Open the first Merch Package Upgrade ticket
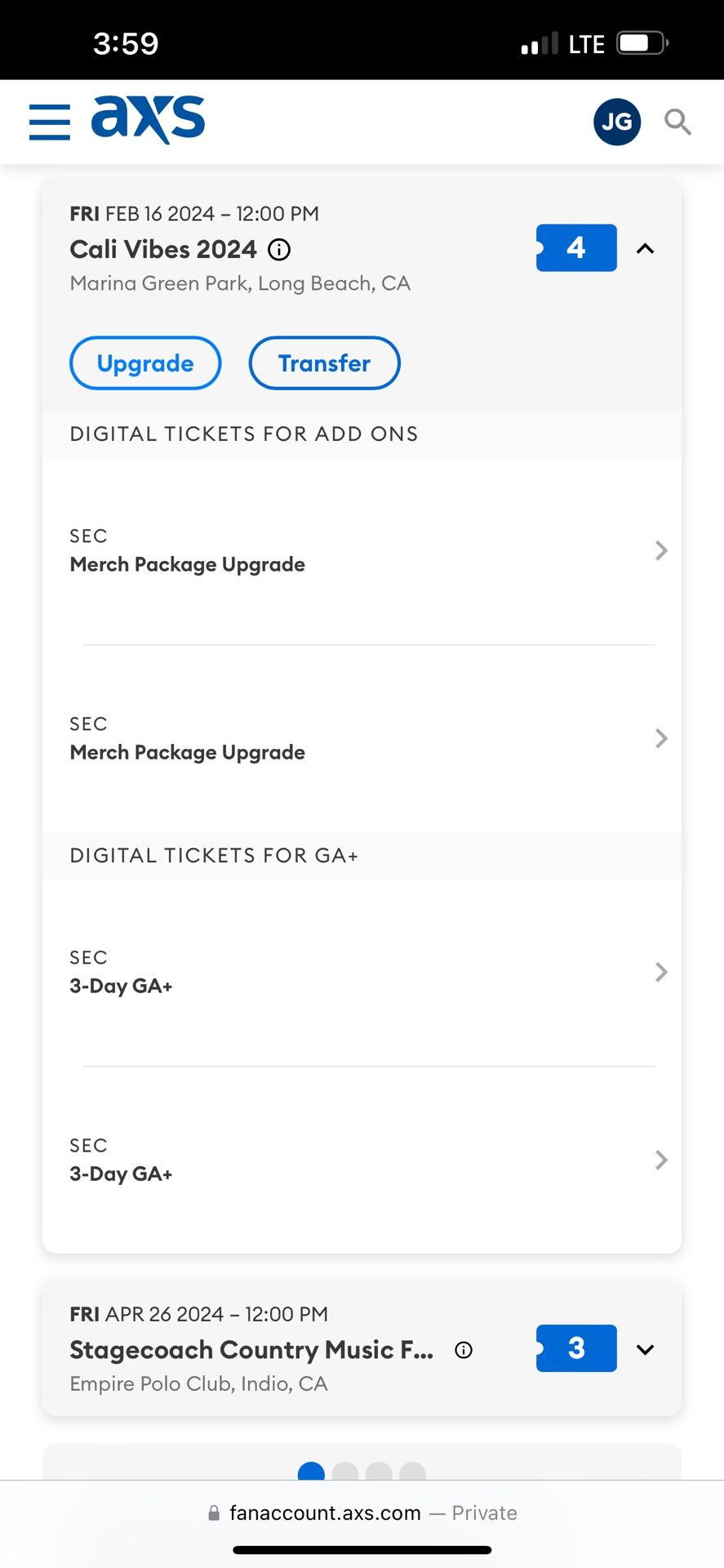This screenshot has width=724, height=1568. (x=362, y=551)
